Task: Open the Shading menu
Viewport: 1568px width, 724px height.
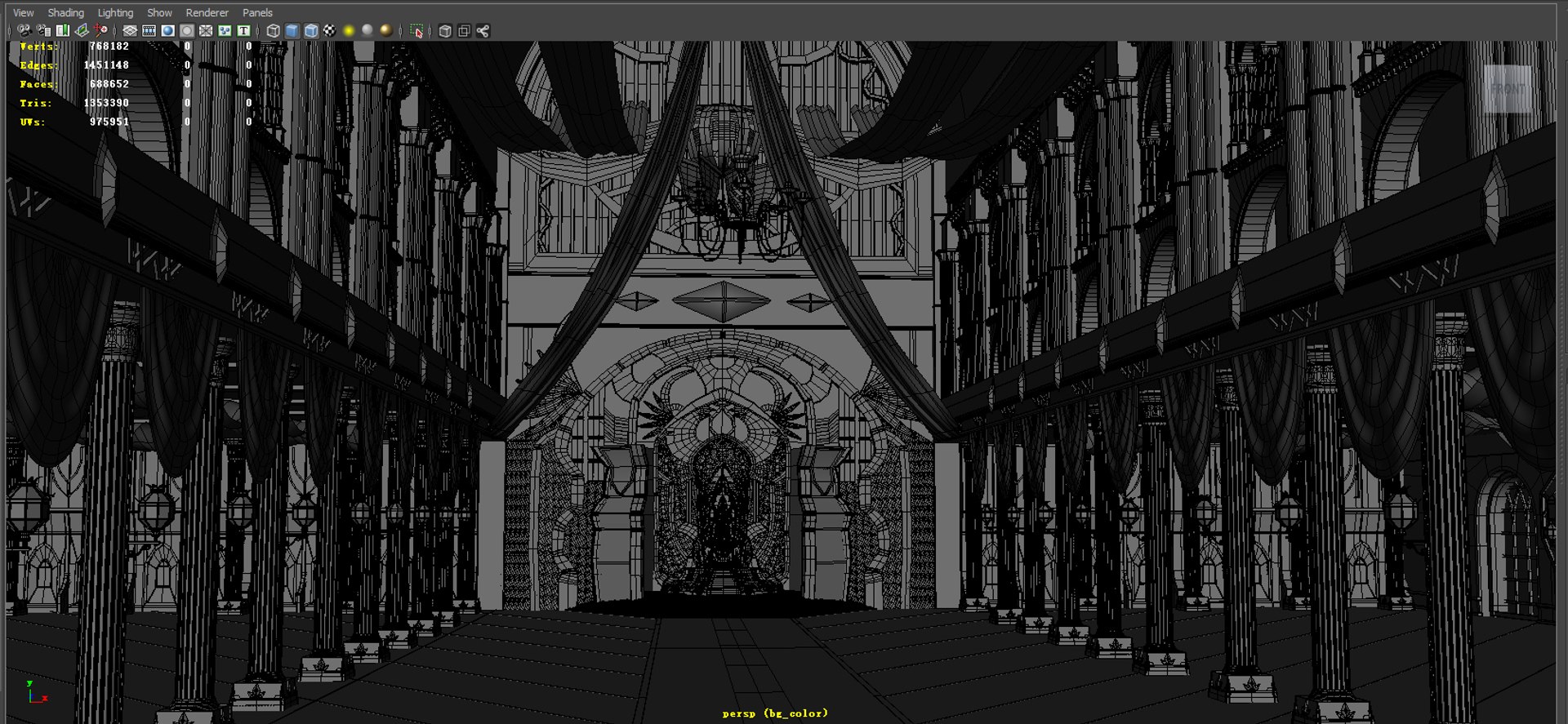Action: (65, 12)
